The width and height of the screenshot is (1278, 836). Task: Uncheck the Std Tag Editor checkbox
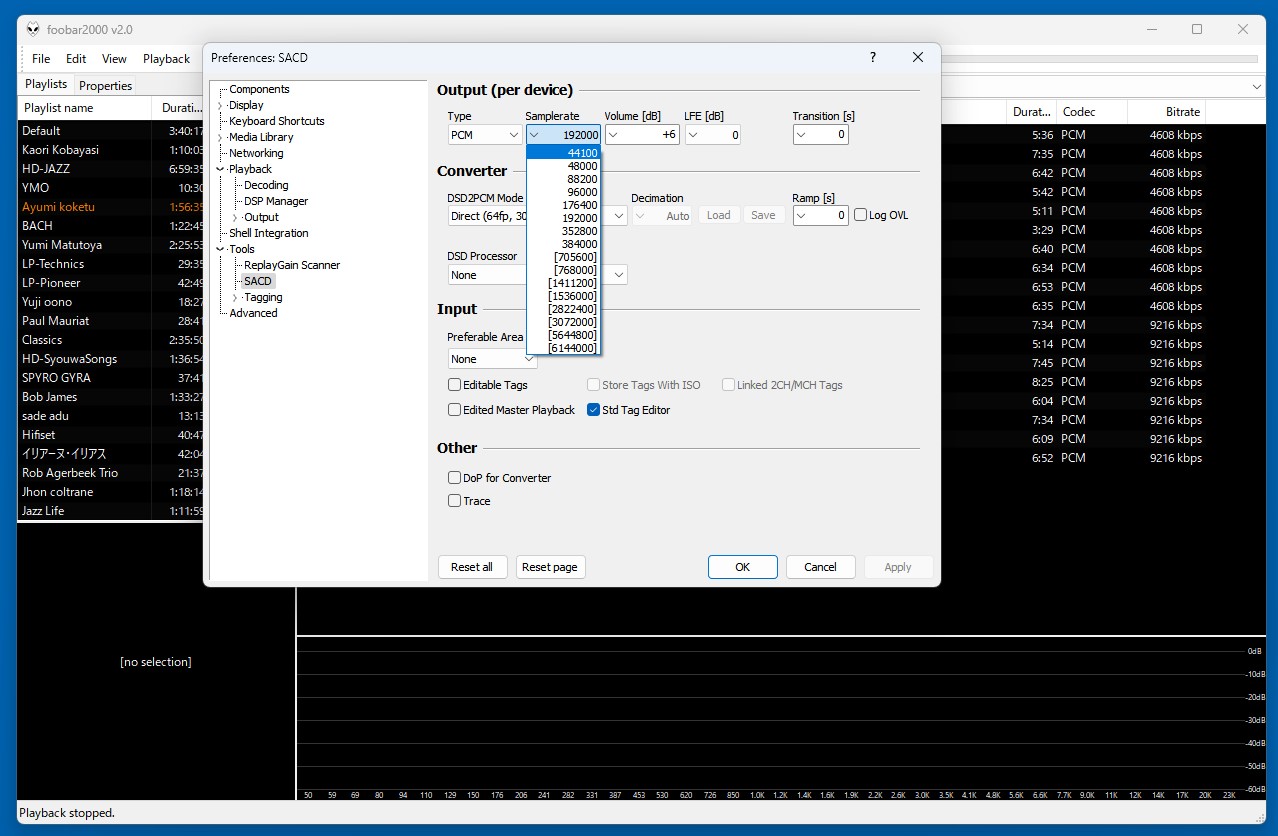coord(593,410)
